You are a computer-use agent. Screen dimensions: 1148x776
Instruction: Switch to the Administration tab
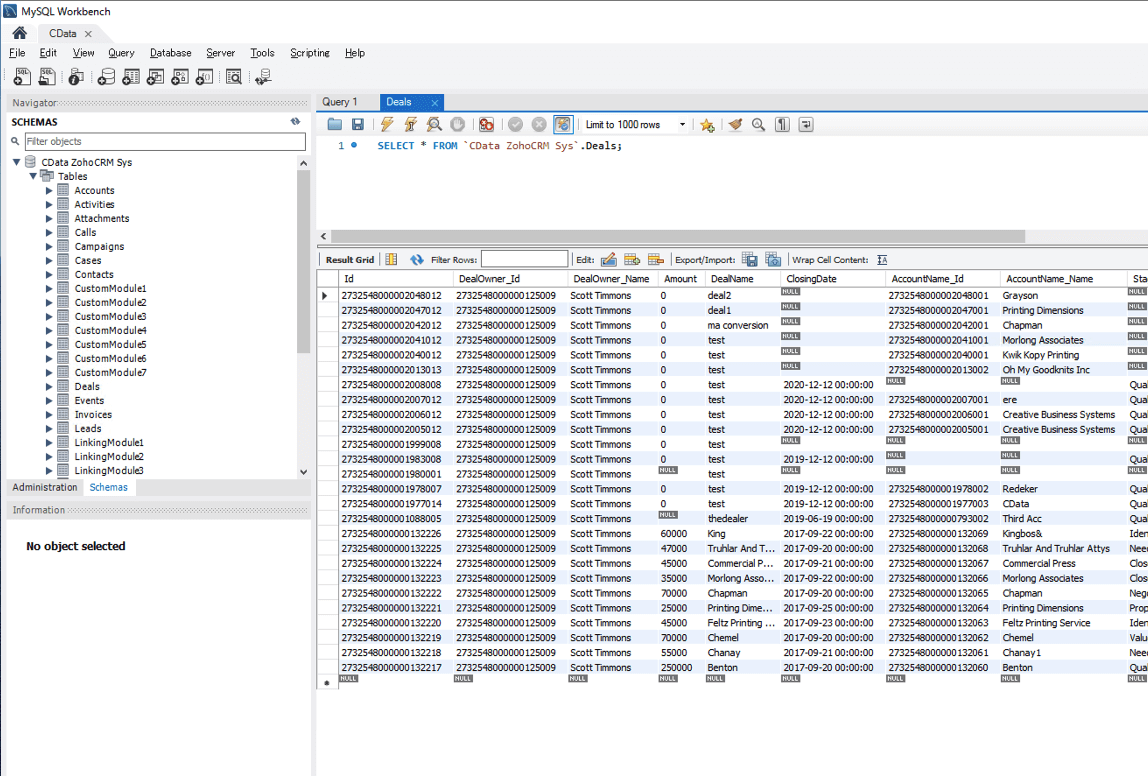tap(44, 487)
